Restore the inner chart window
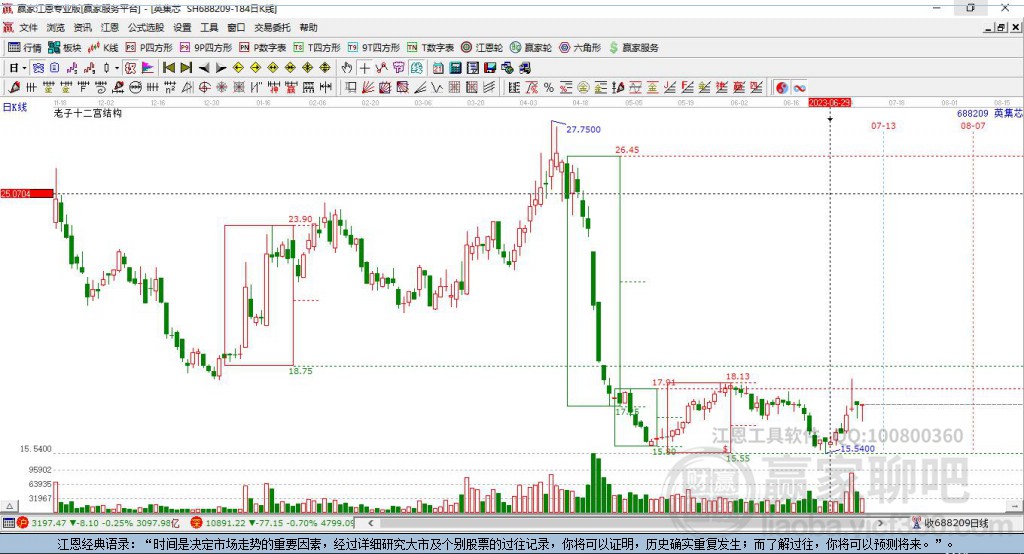Viewport: 1024px width, 554px height. (1002, 27)
